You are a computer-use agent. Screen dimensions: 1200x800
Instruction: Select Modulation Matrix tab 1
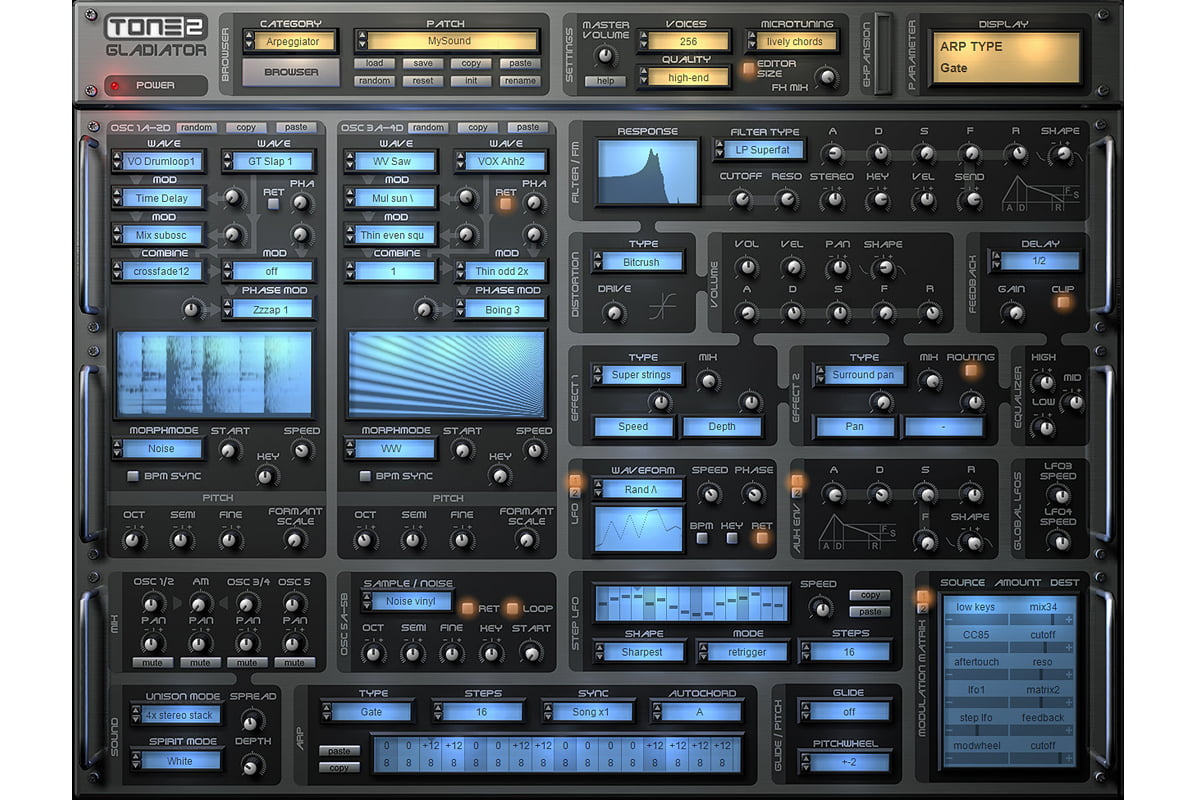(x=923, y=596)
